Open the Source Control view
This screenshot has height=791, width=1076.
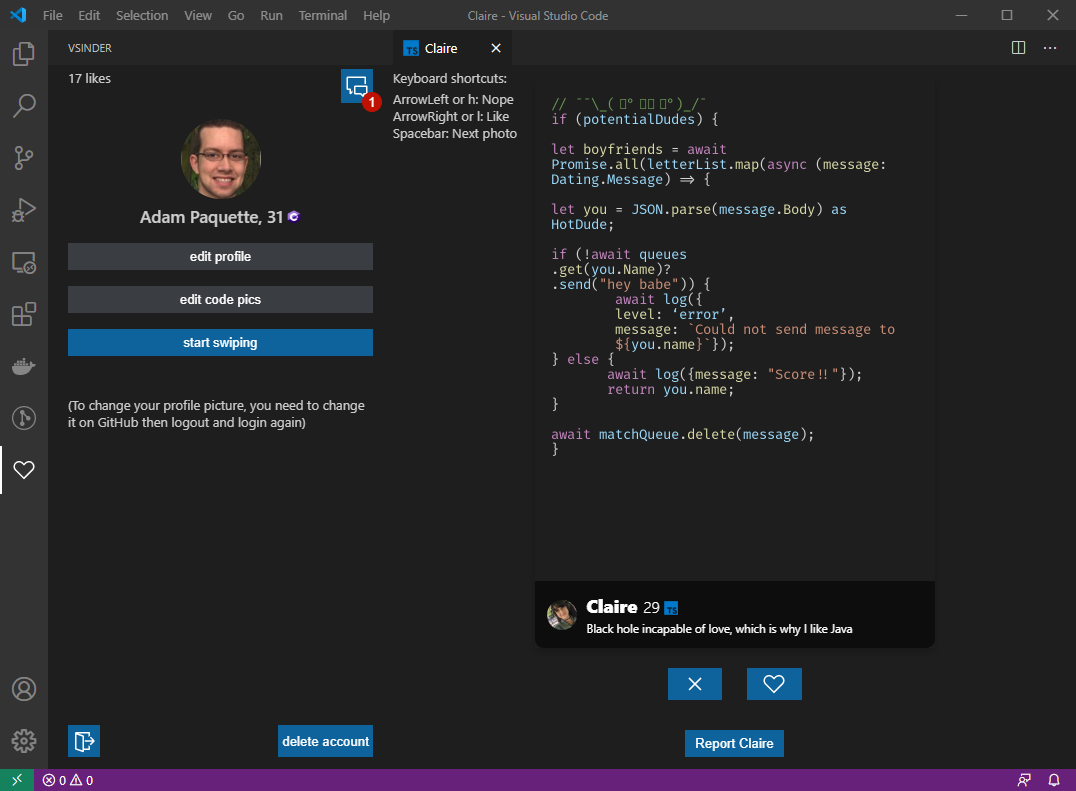(24, 157)
